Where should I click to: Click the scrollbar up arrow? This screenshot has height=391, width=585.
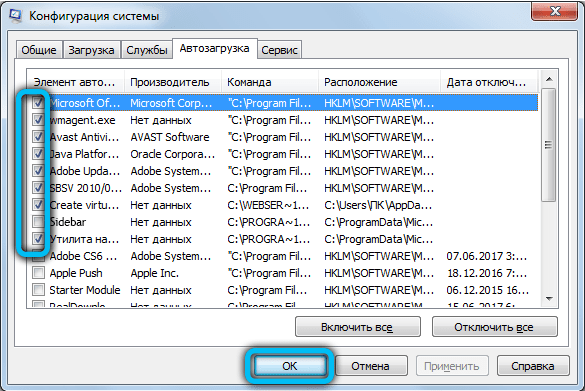(549, 79)
